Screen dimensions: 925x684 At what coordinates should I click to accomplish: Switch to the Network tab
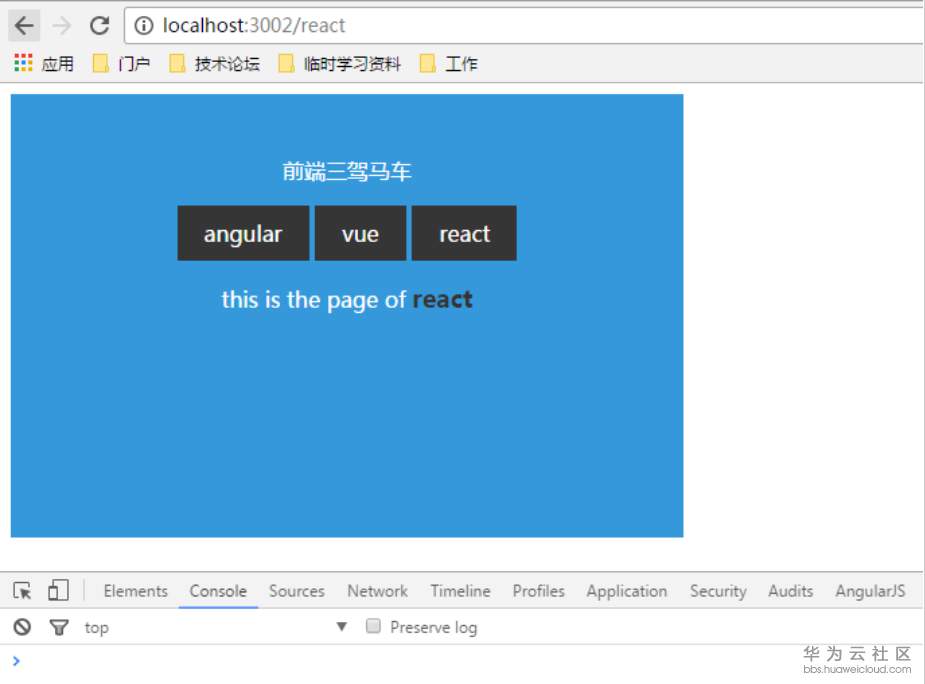tap(378, 591)
